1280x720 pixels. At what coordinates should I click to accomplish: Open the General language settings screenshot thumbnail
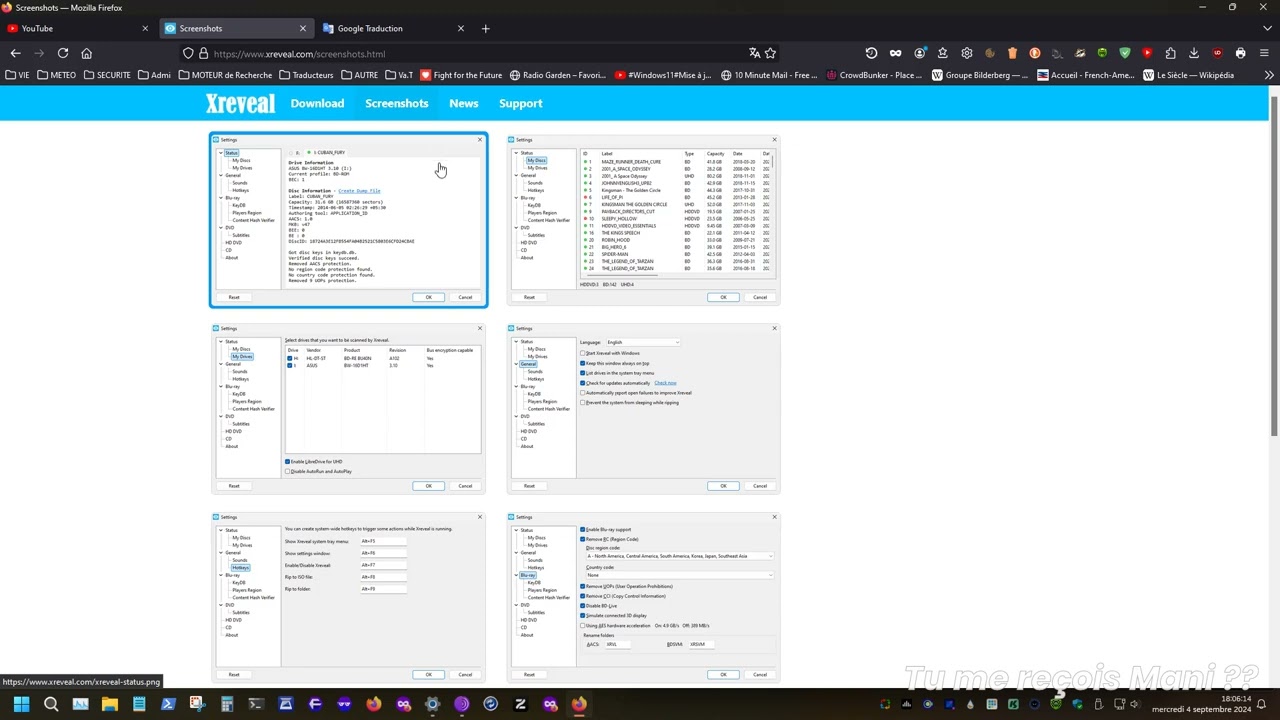tap(644, 408)
